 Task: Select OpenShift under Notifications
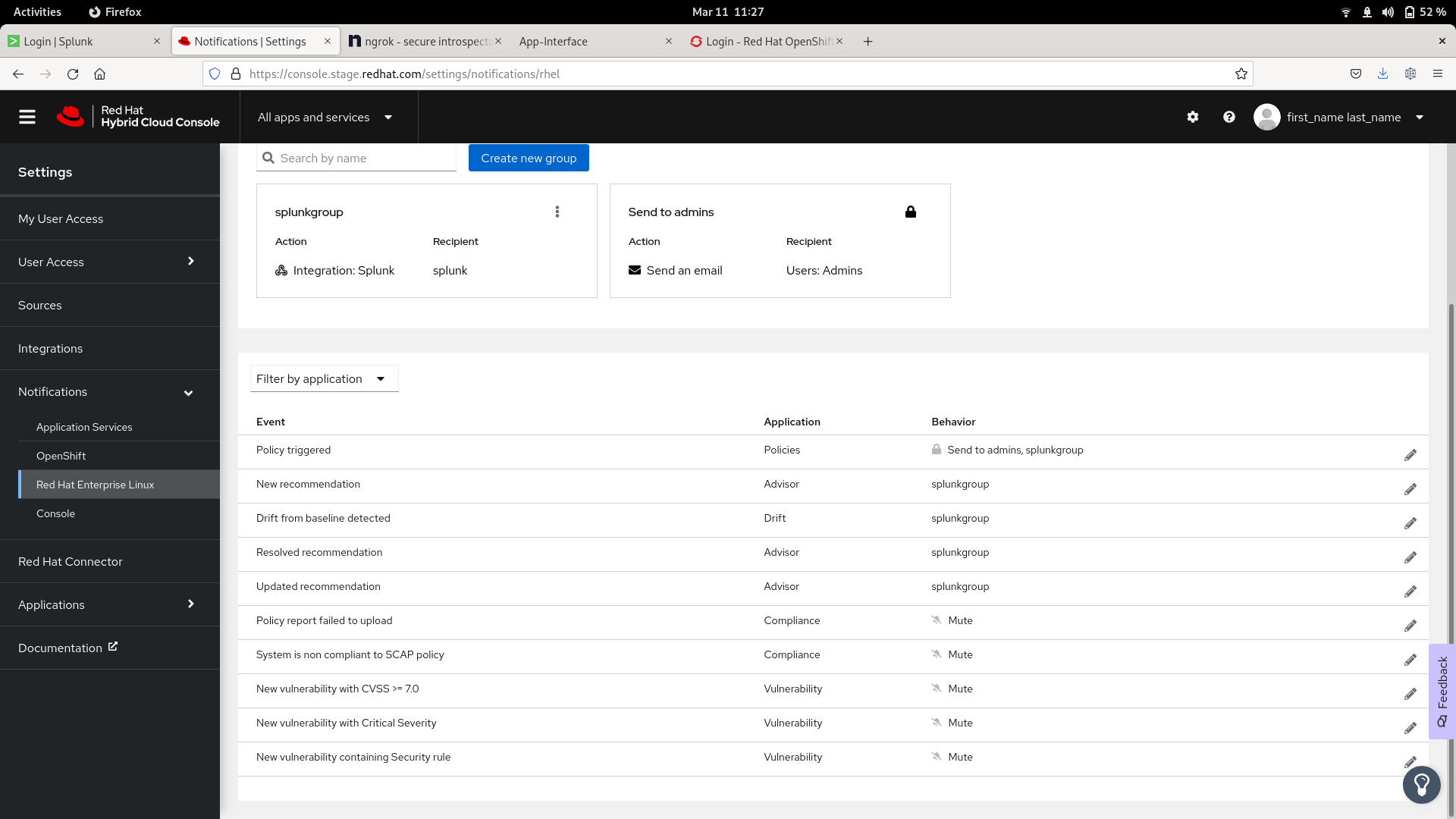point(61,456)
